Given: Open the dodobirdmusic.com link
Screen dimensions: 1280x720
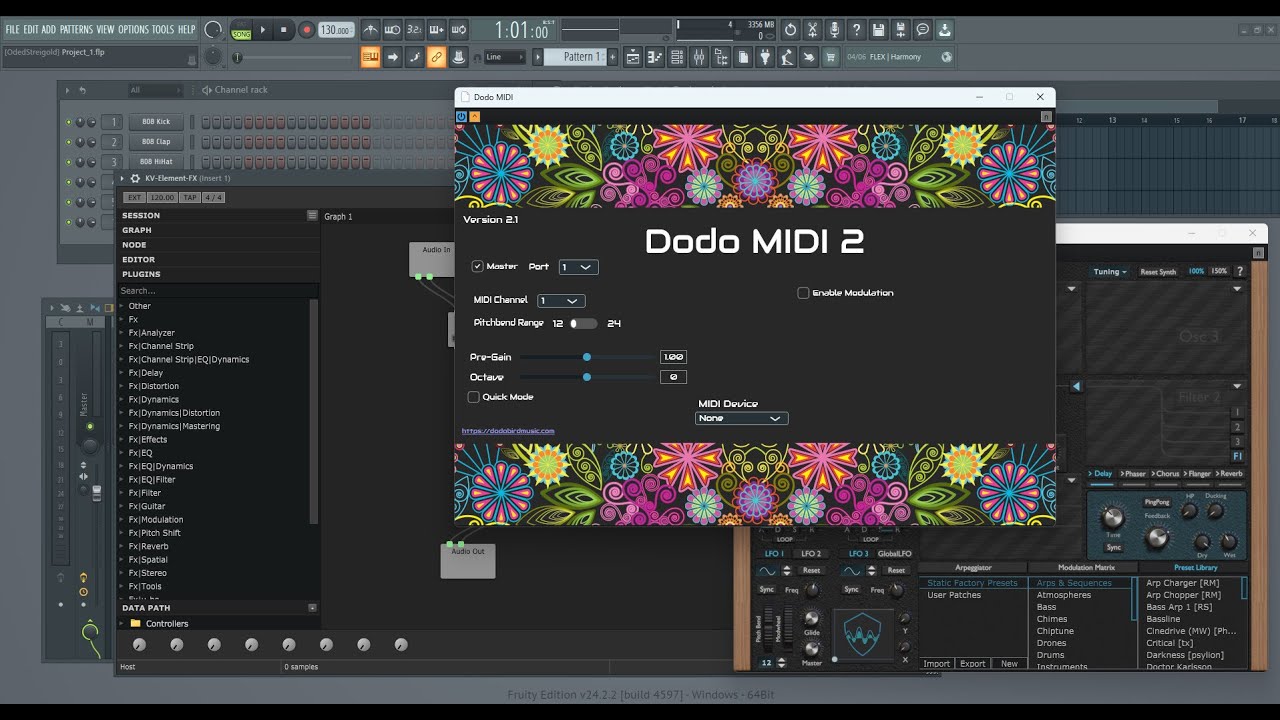Looking at the screenshot, I should click(508, 431).
